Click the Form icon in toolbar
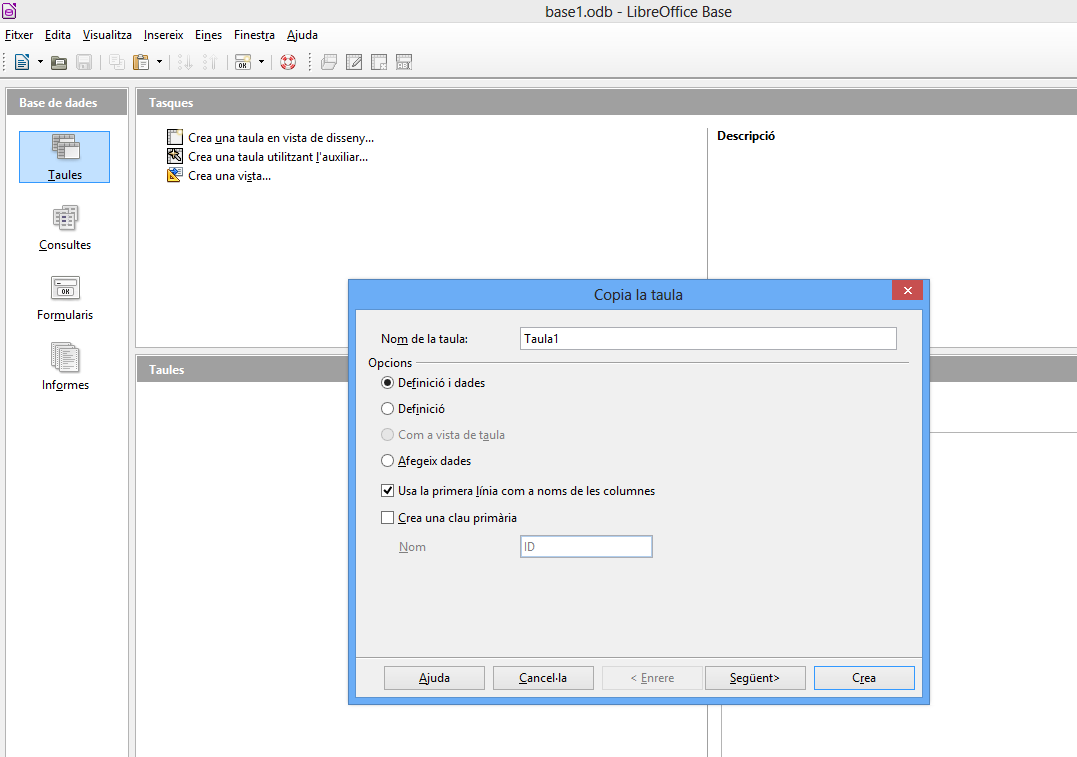 click(243, 62)
